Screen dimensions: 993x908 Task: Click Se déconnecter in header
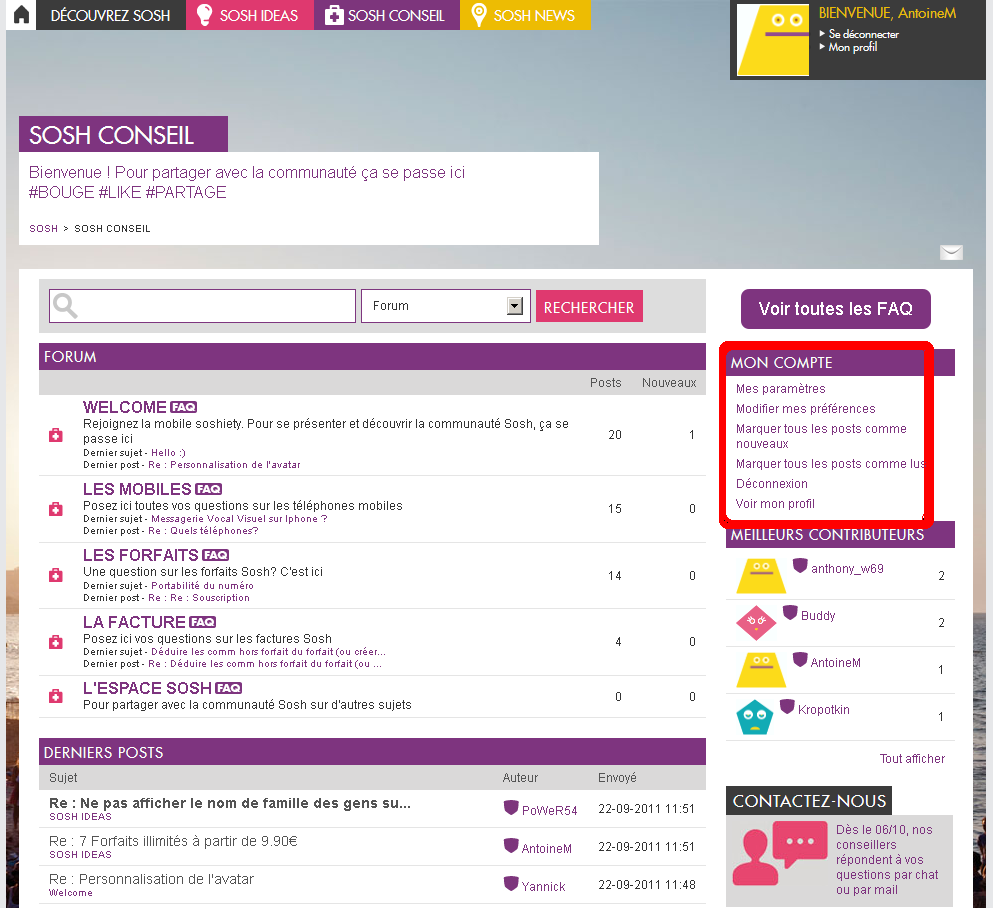863,34
